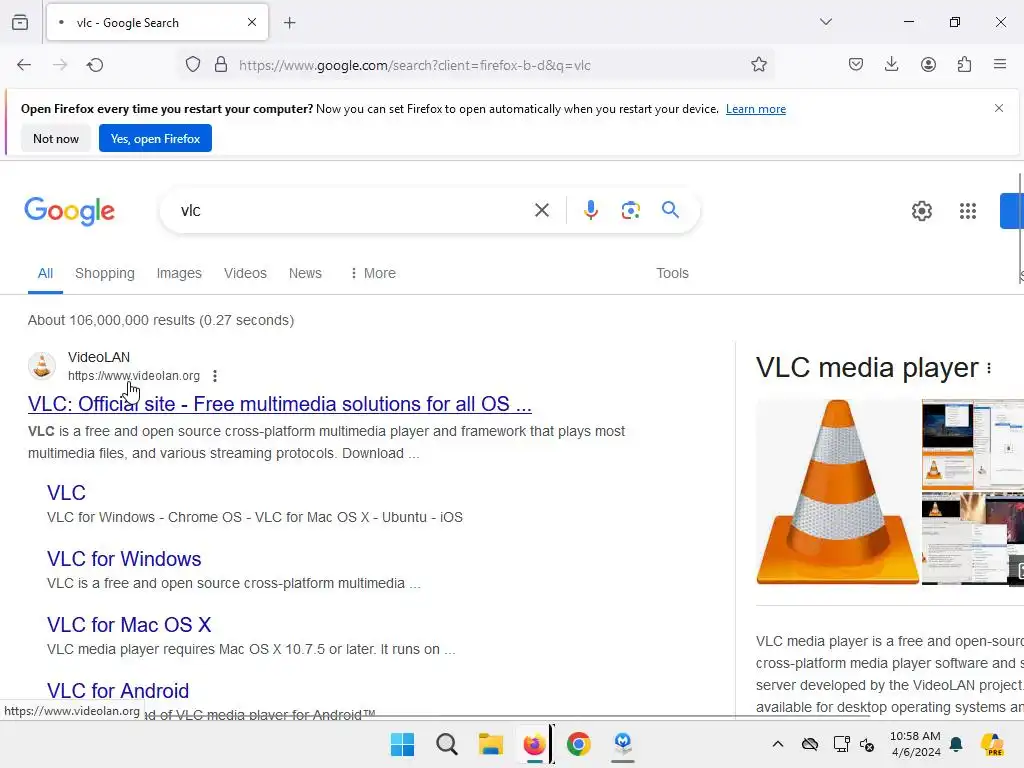Choose Not now in notification
This screenshot has width=1024, height=768.
pos(56,138)
